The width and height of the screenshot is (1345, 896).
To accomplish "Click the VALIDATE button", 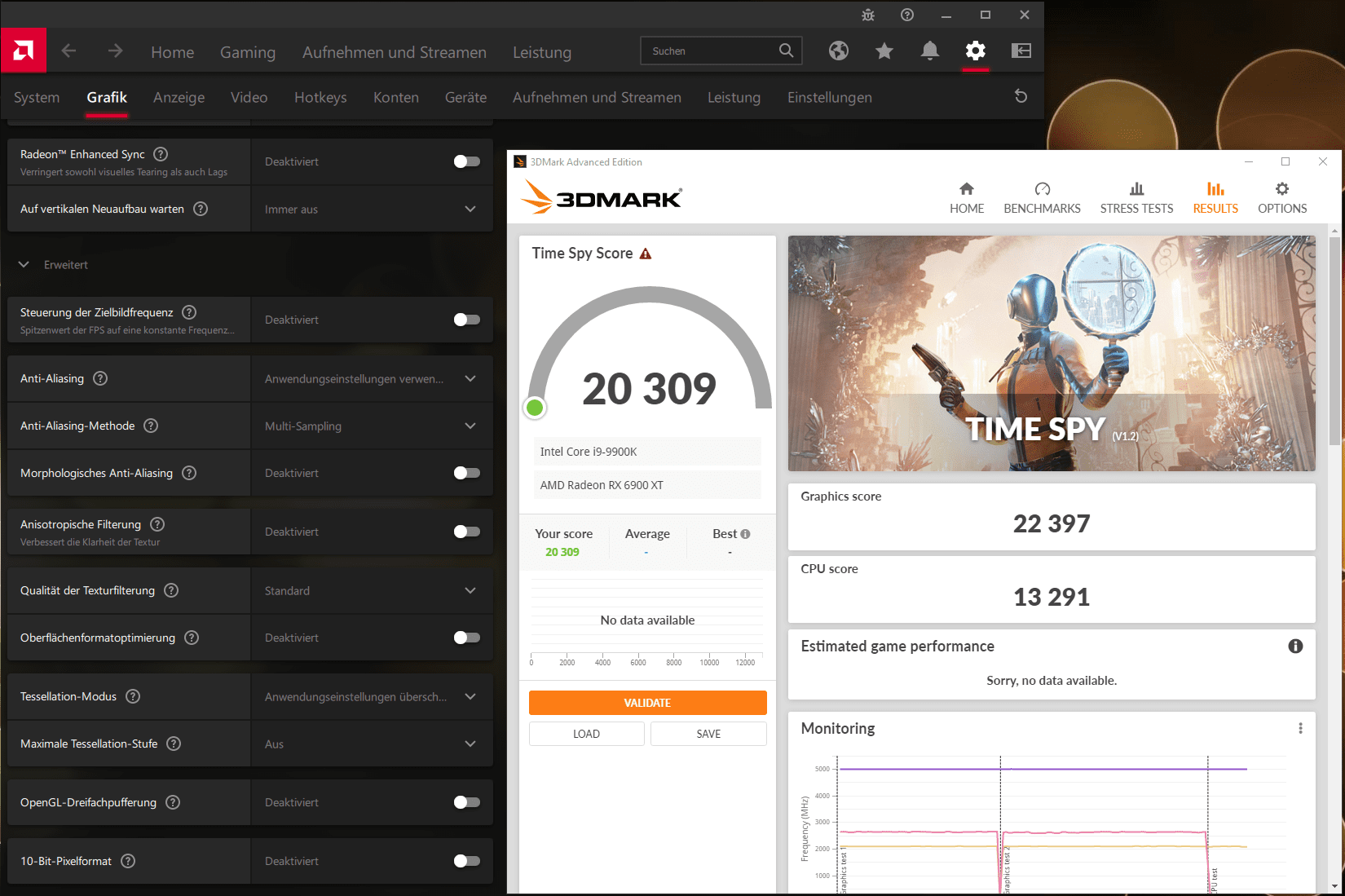I will tap(647, 703).
